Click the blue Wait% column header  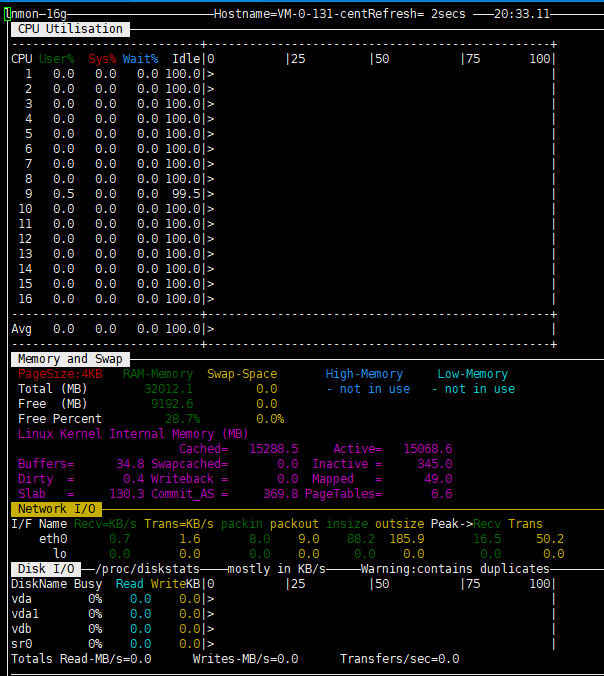140,59
